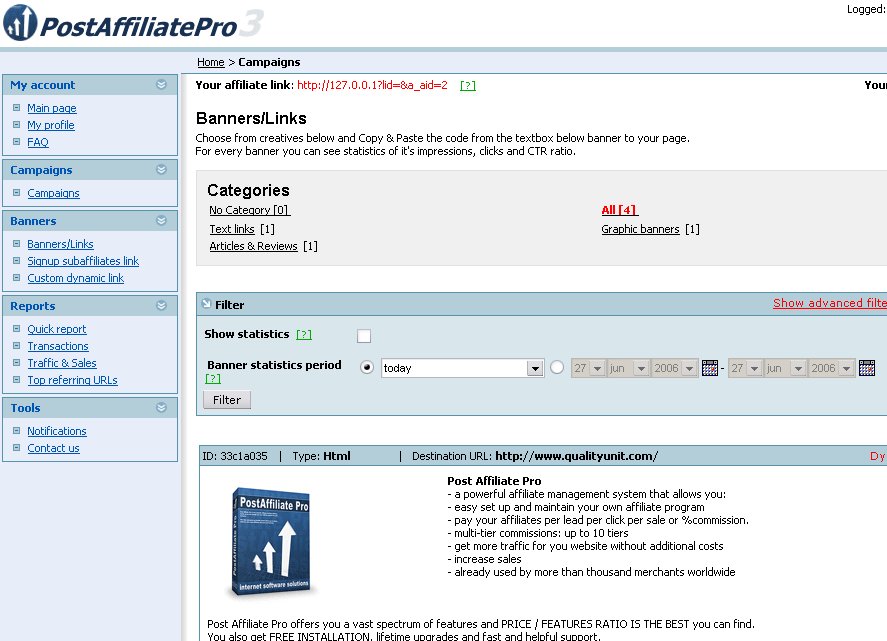Open Custom dynamic link page
Image resolution: width=887 pixels, height=641 pixels.
pos(76,278)
